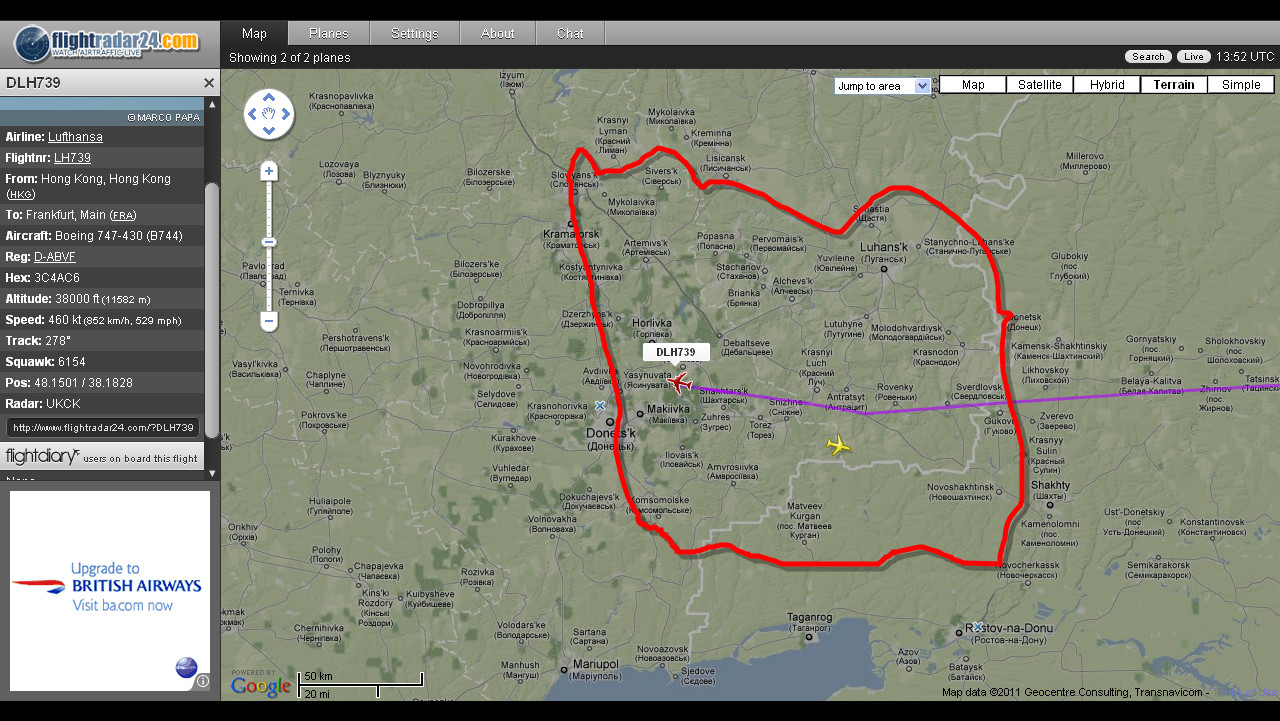Switch map view to Hybrid
The height and width of the screenshot is (721, 1280).
1106,85
